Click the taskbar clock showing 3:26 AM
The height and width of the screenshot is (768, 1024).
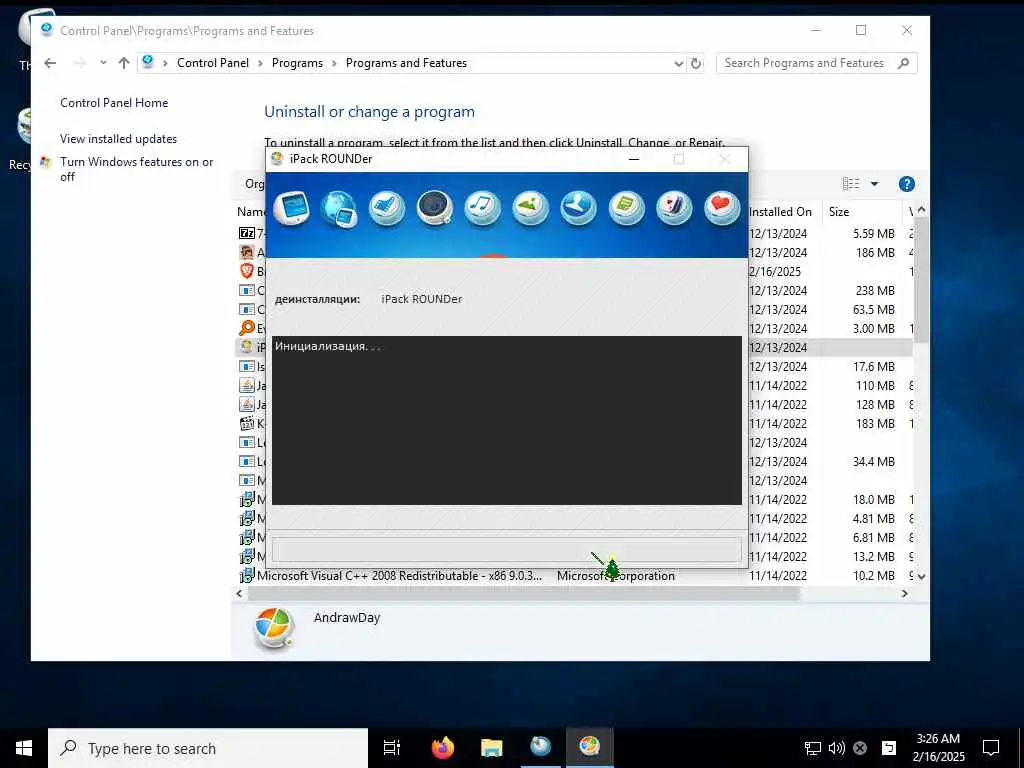coord(938,748)
